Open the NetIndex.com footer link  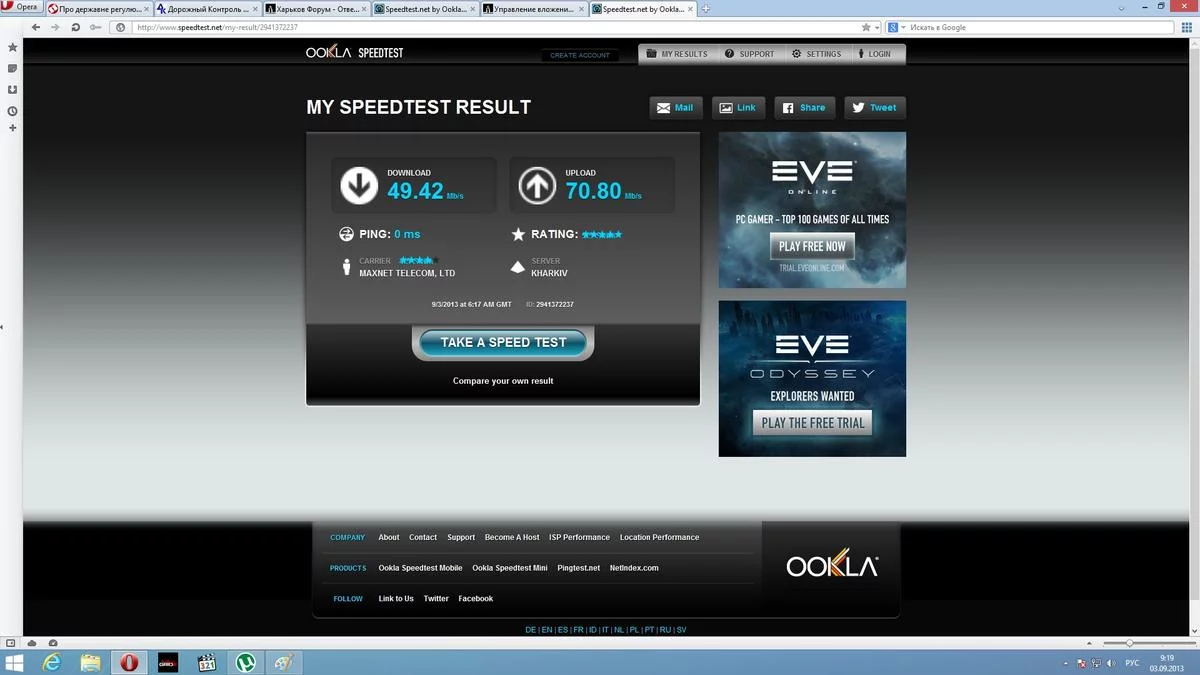point(634,568)
